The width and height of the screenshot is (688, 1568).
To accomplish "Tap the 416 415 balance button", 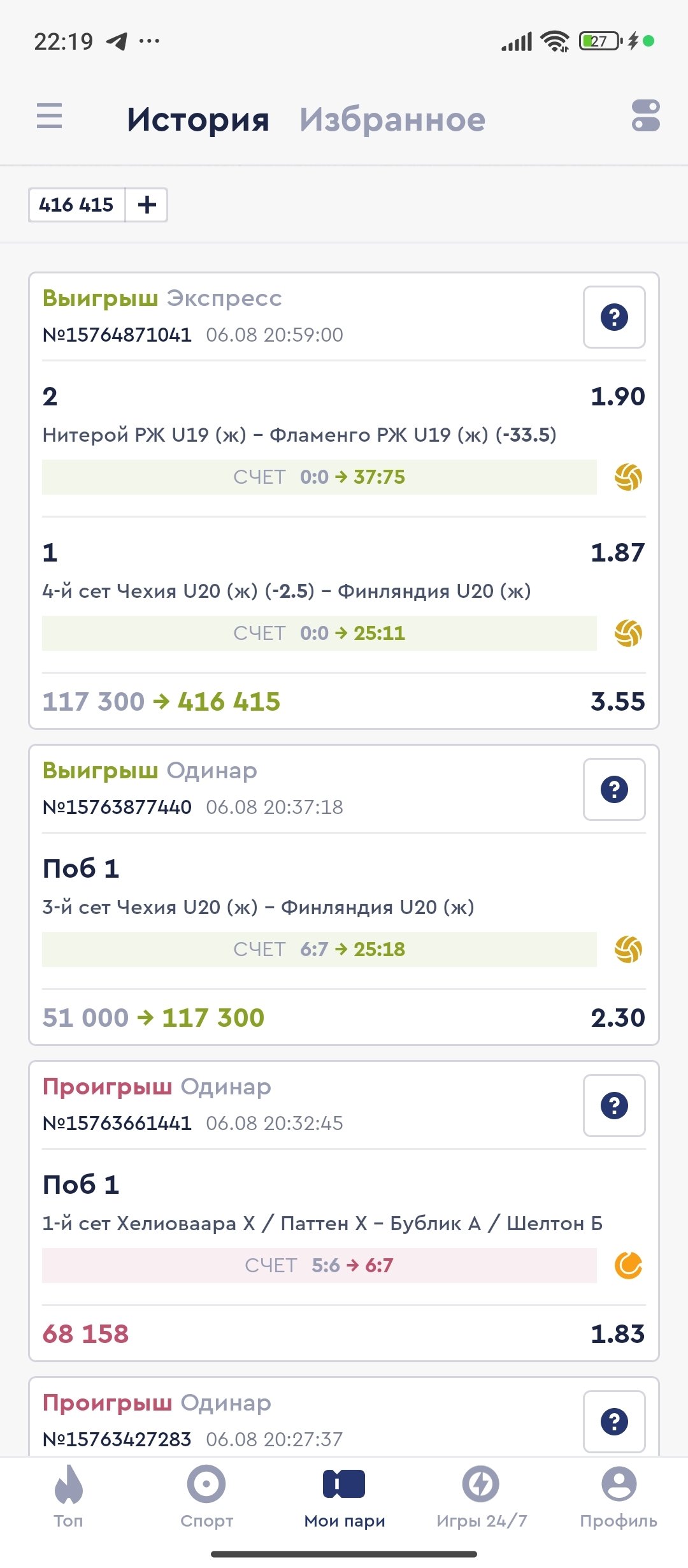I will [x=76, y=205].
